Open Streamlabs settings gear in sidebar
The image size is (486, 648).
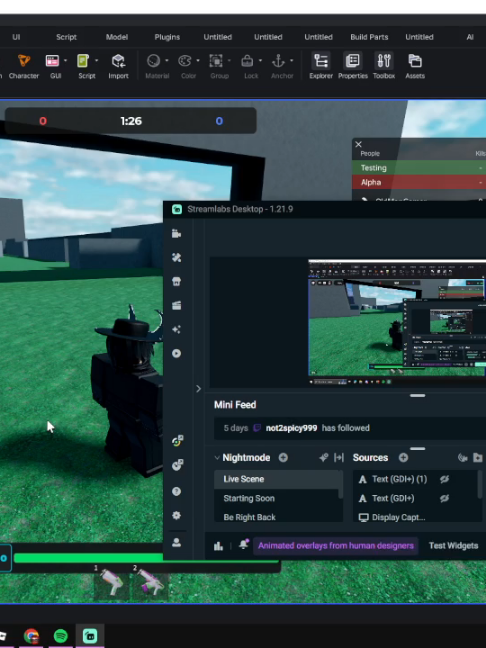(x=176, y=515)
